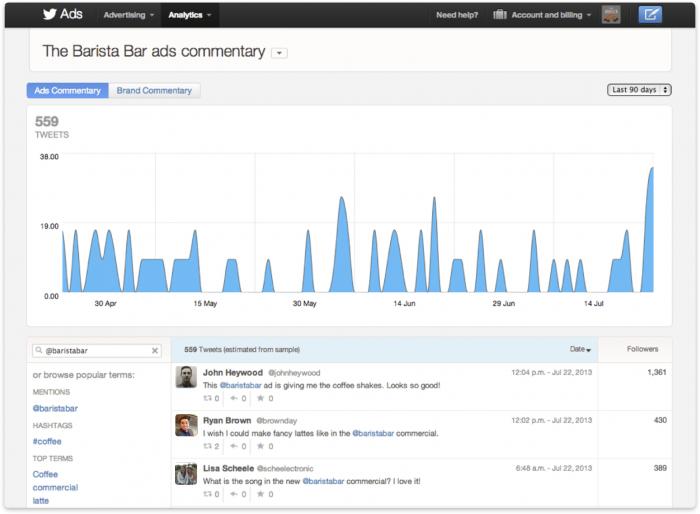Click the 389 followers count

[x=660, y=468]
